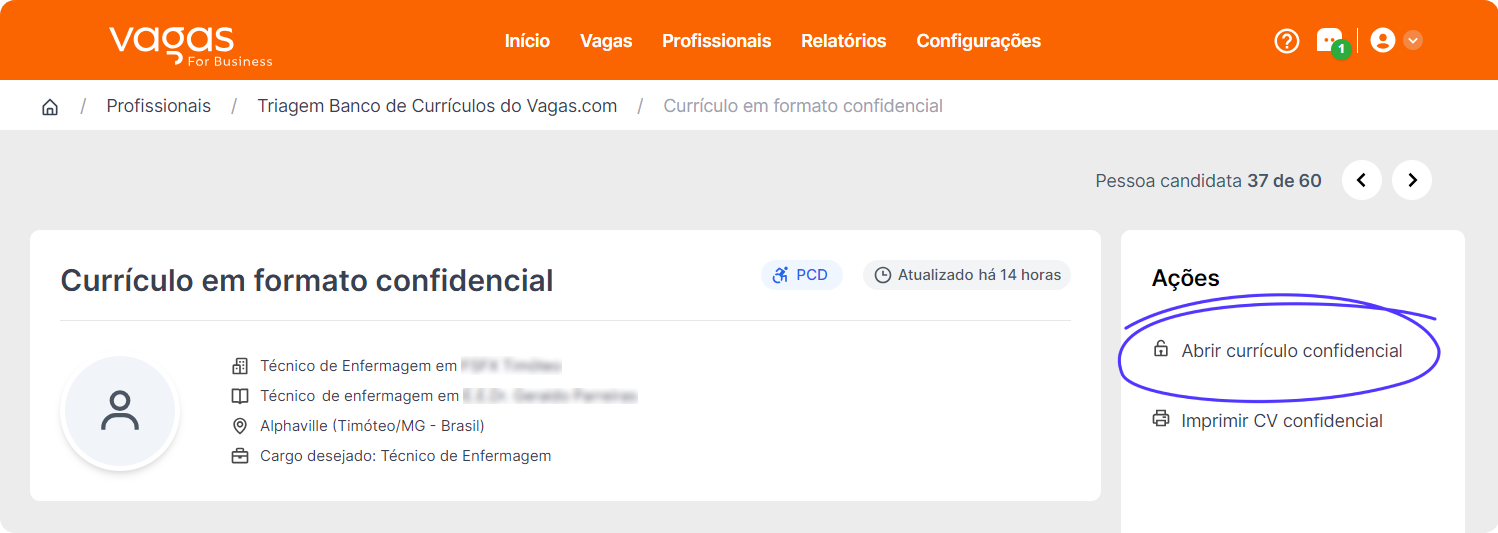Click the user account avatar icon
The height and width of the screenshot is (533, 1498).
1383,41
